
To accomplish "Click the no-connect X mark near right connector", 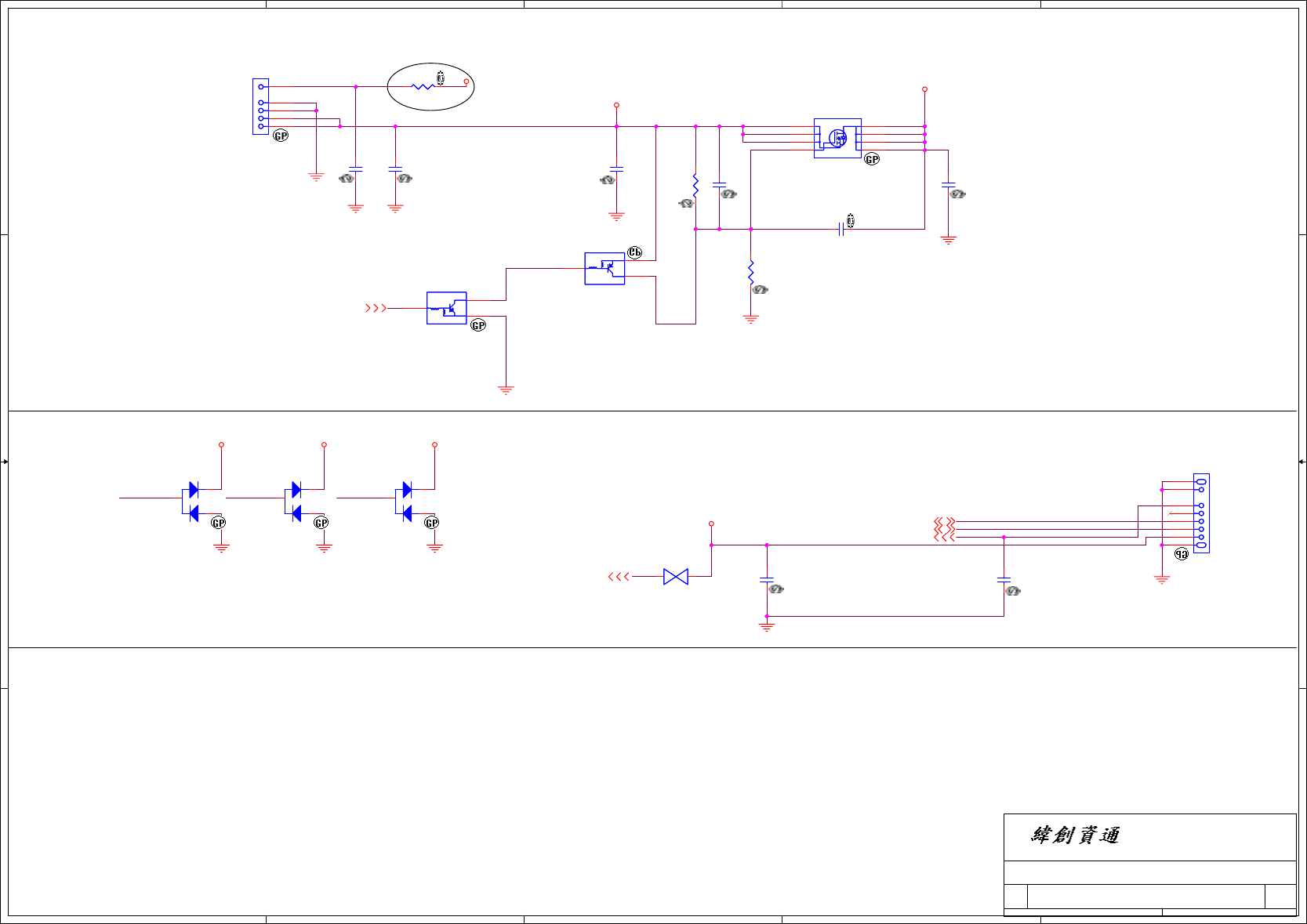I will [x=1170, y=513].
